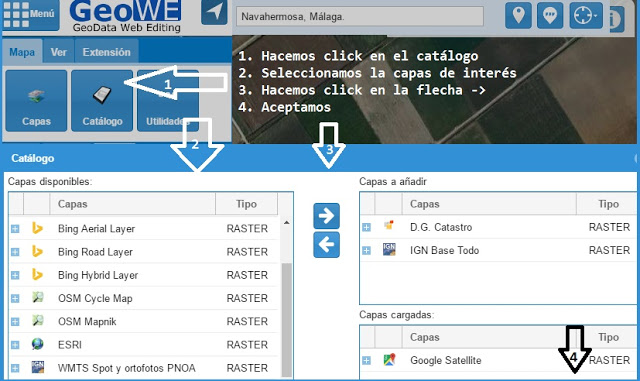Viewport: 640px width, 381px height.
Task: Click the info icon at the top right
Action: [616, 19]
